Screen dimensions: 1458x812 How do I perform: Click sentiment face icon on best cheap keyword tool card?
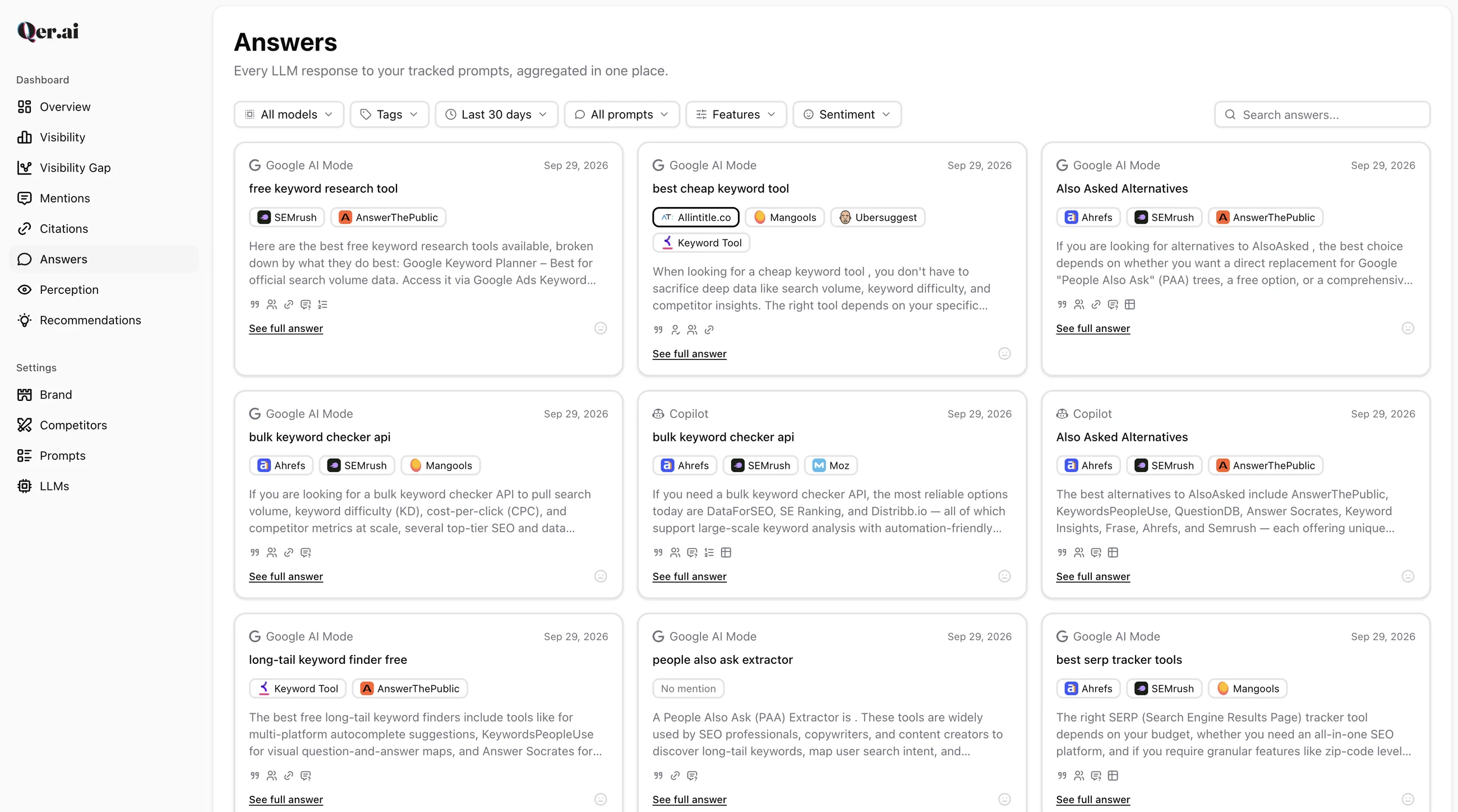1004,354
